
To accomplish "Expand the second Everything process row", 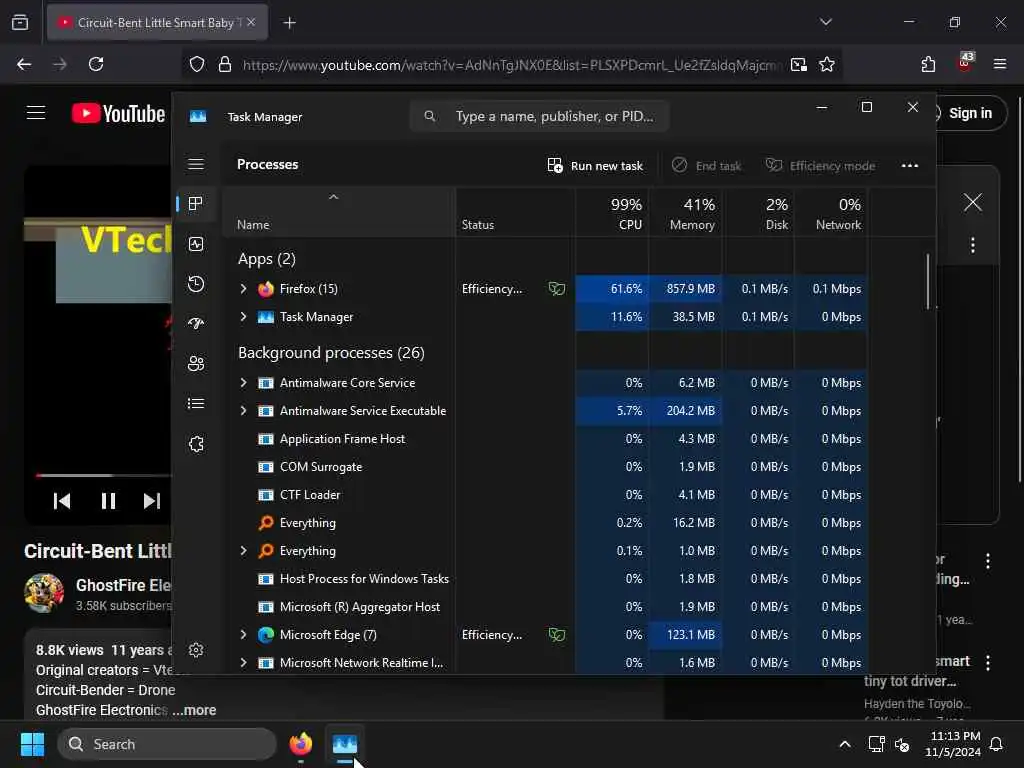I will (x=244, y=551).
